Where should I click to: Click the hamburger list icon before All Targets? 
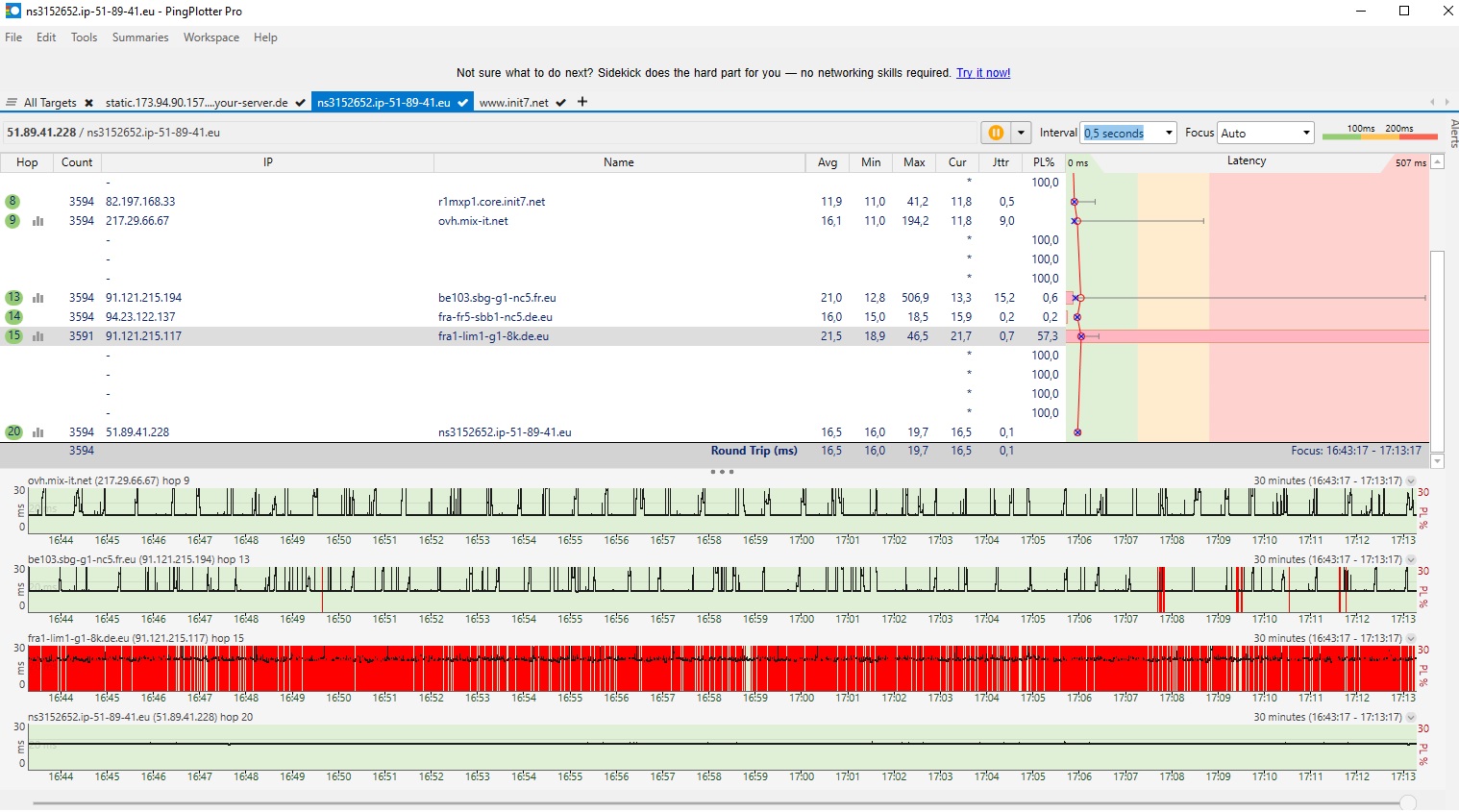pos(12,103)
